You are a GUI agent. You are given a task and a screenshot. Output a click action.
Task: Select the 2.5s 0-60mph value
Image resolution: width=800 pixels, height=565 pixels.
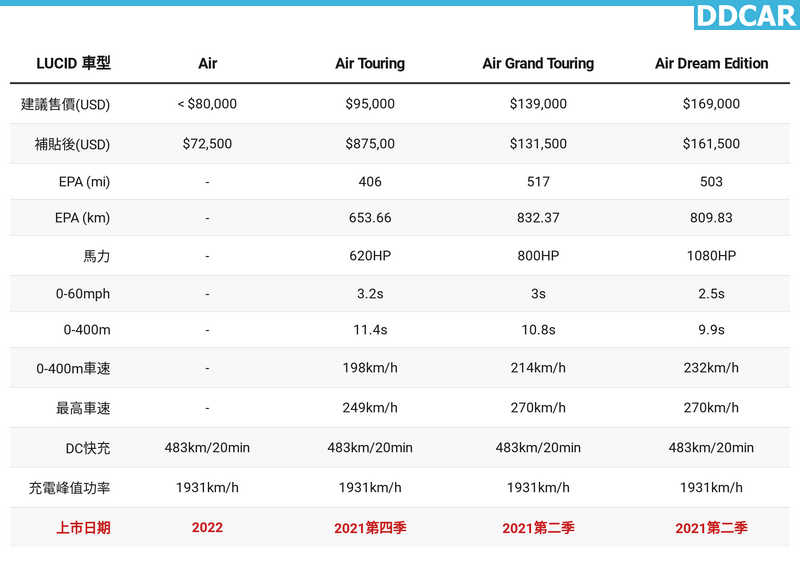tap(711, 294)
